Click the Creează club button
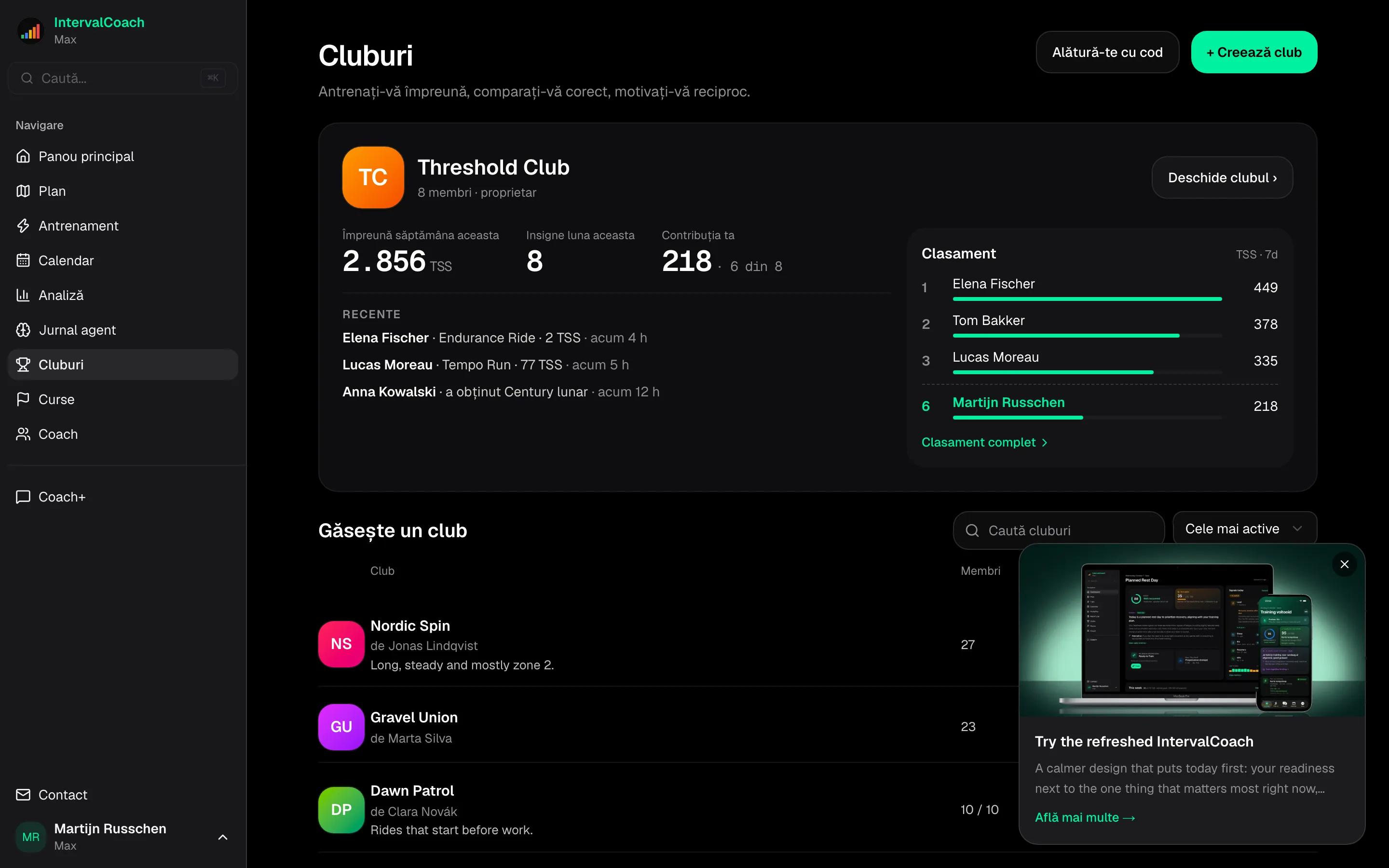 (1254, 52)
